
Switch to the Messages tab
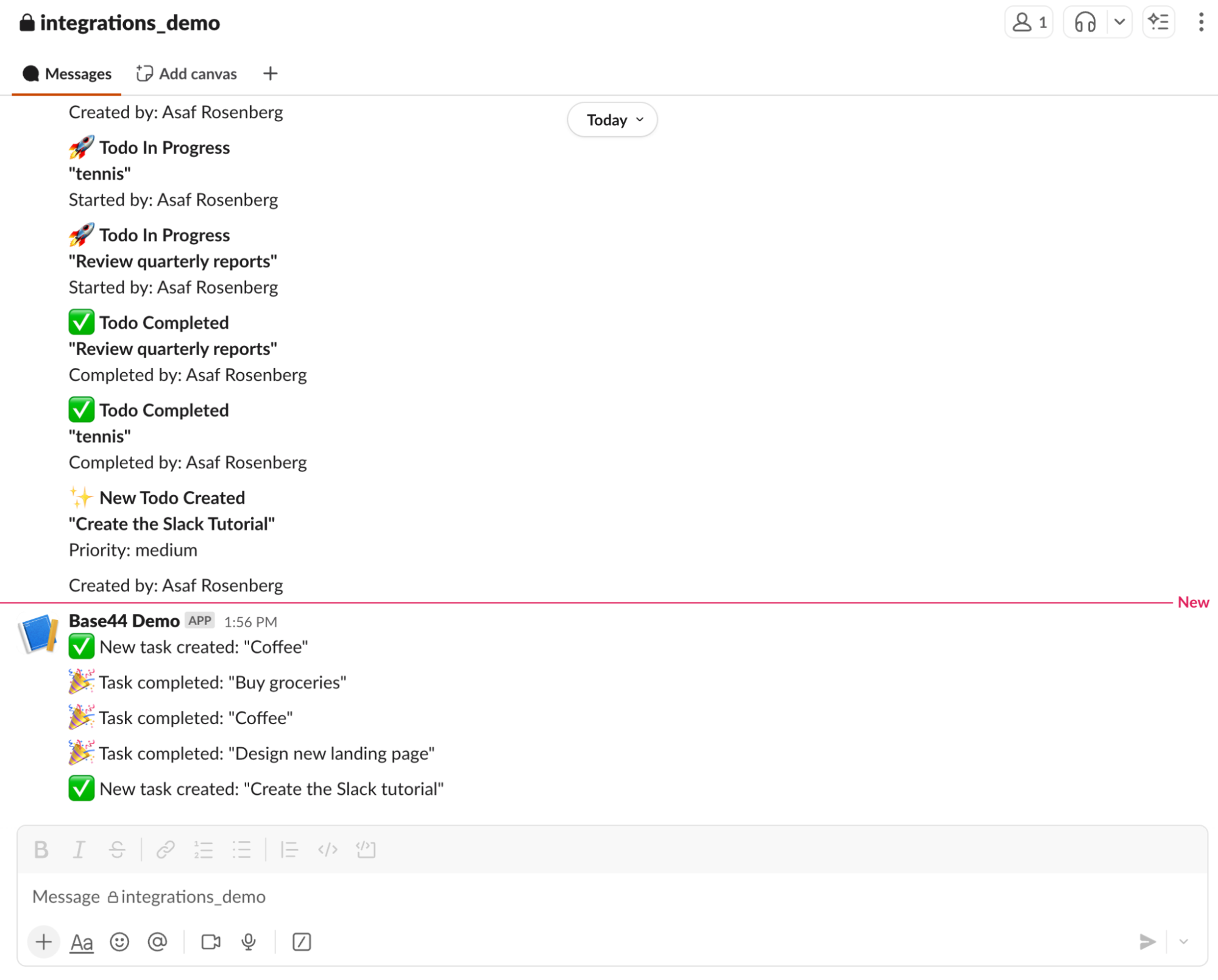tap(67, 74)
